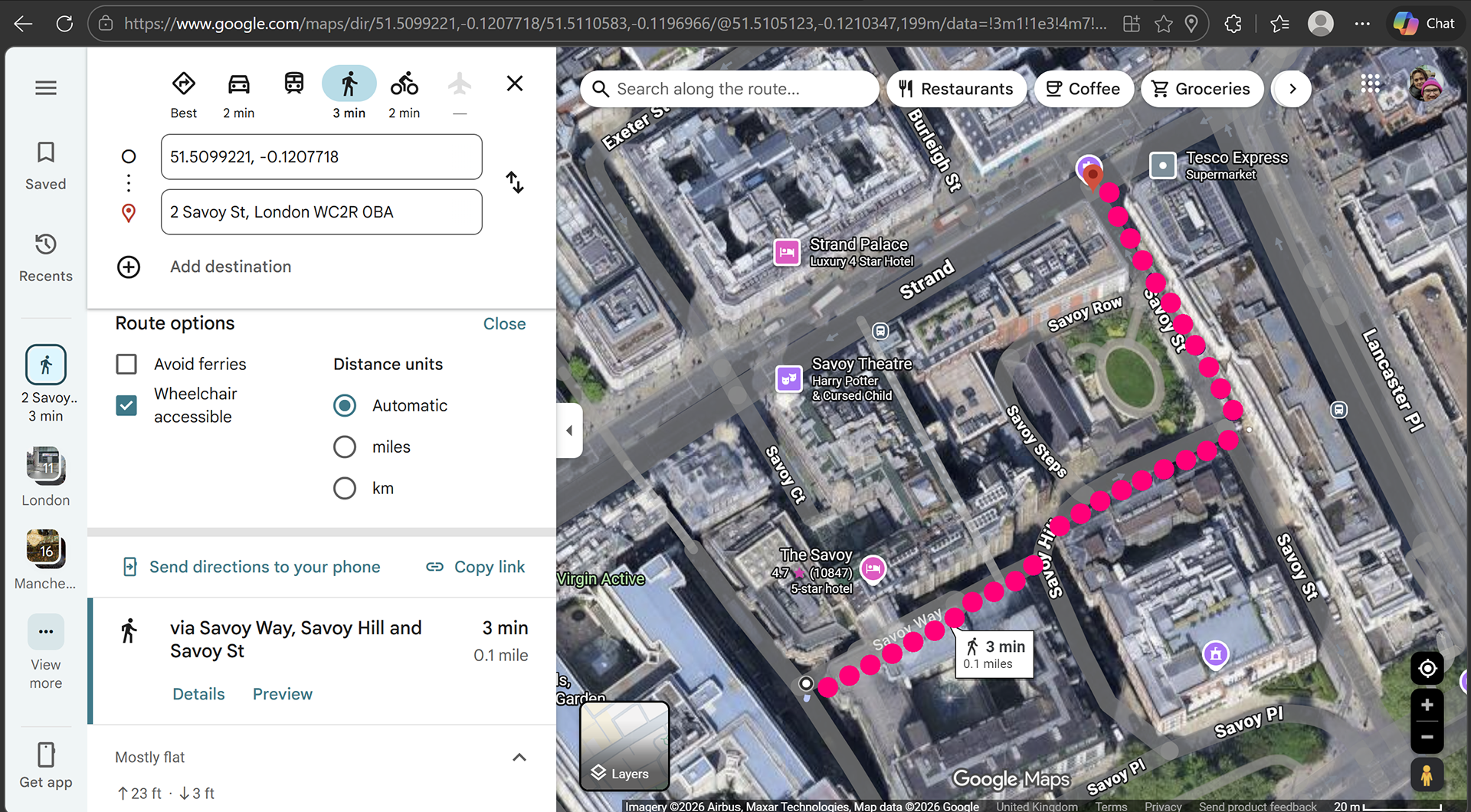Click bus stop icon on Strand

pyautogui.click(x=880, y=331)
